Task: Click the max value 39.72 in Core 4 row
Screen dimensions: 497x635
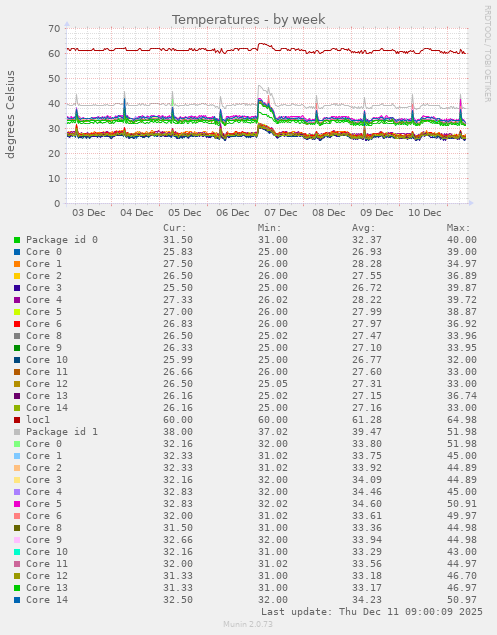Action: [462, 300]
